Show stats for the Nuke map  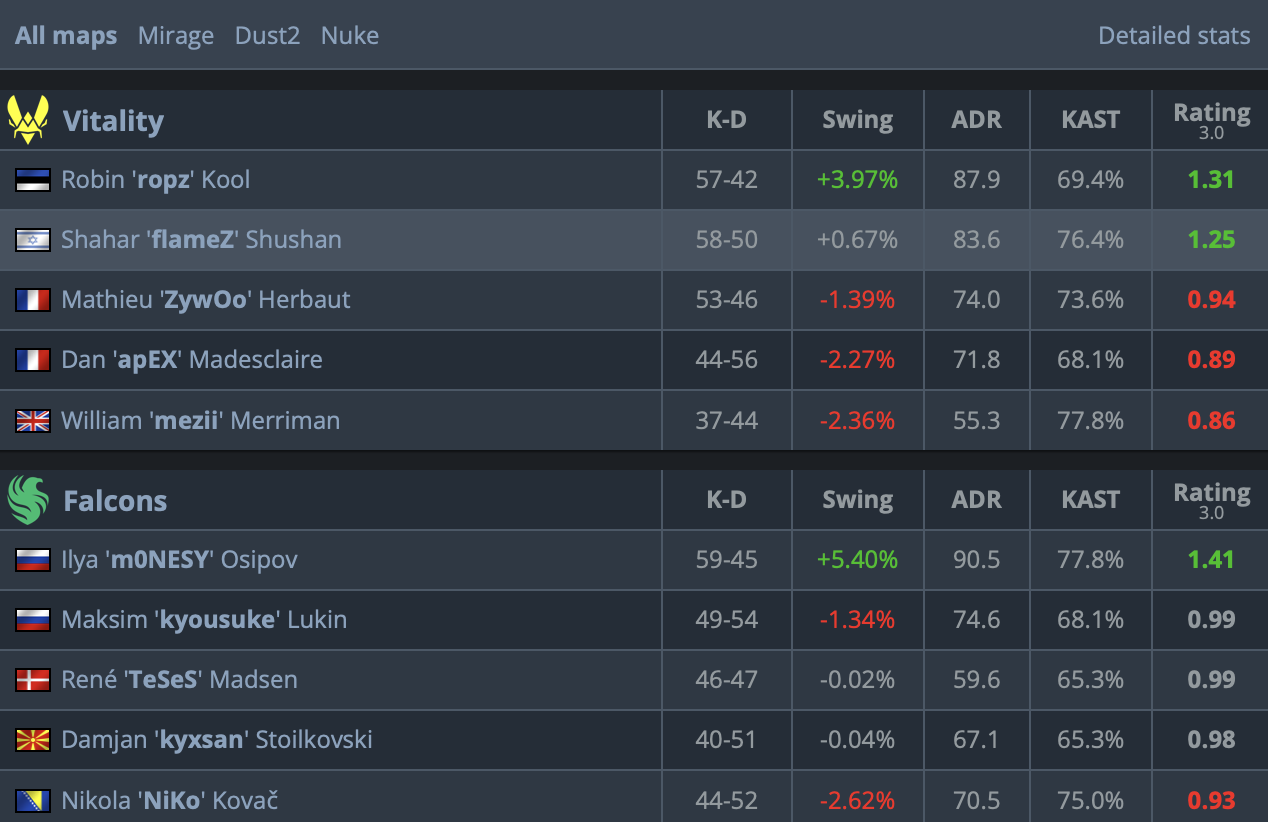click(x=350, y=36)
